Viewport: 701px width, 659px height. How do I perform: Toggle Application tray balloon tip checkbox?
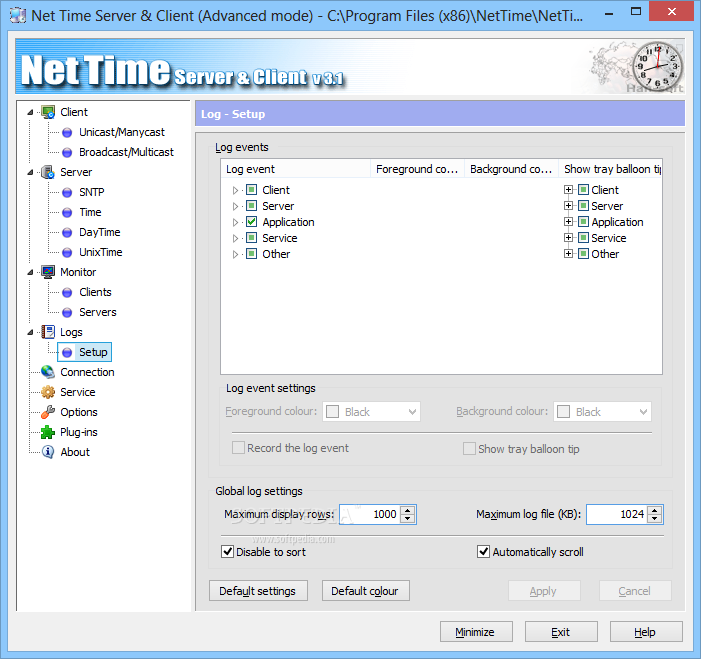coord(583,222)
